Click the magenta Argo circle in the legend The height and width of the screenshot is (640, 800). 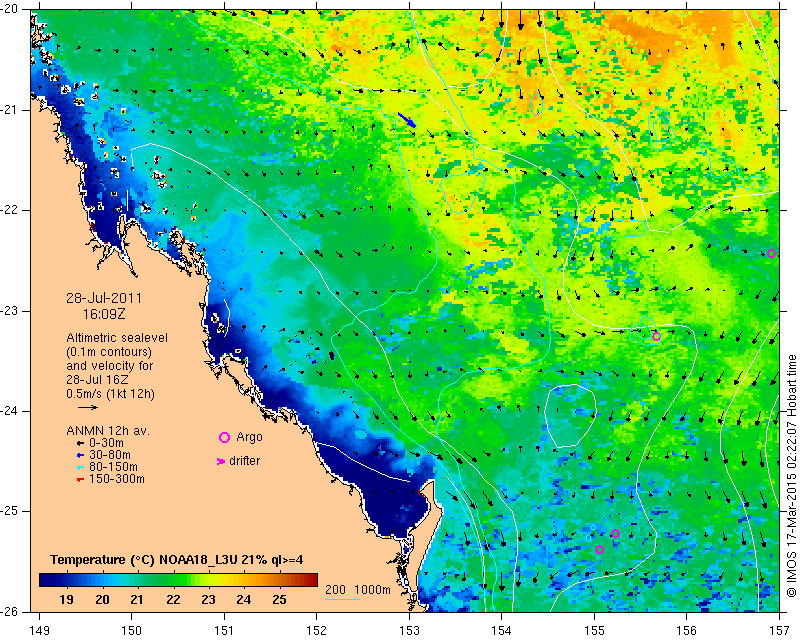coord(224,437)
